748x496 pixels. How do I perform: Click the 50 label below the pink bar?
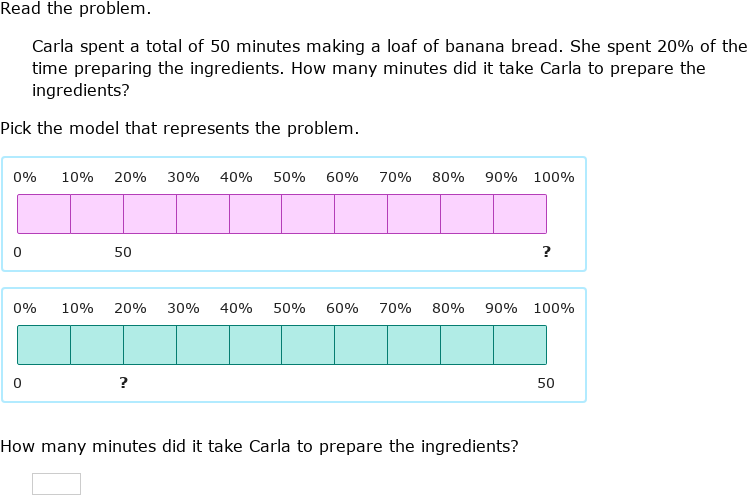[x=123, y=252]
